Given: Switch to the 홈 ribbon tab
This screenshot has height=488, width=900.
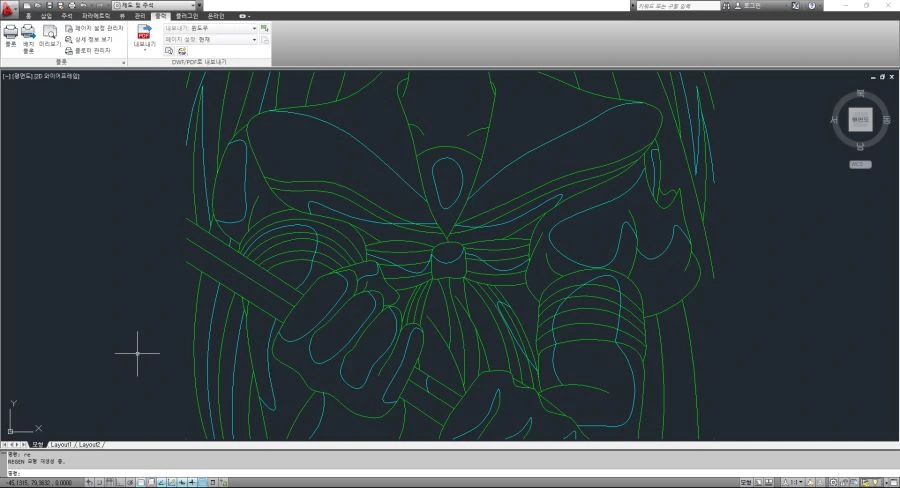Looking at the screenshot, I should [x=28, y=16].
